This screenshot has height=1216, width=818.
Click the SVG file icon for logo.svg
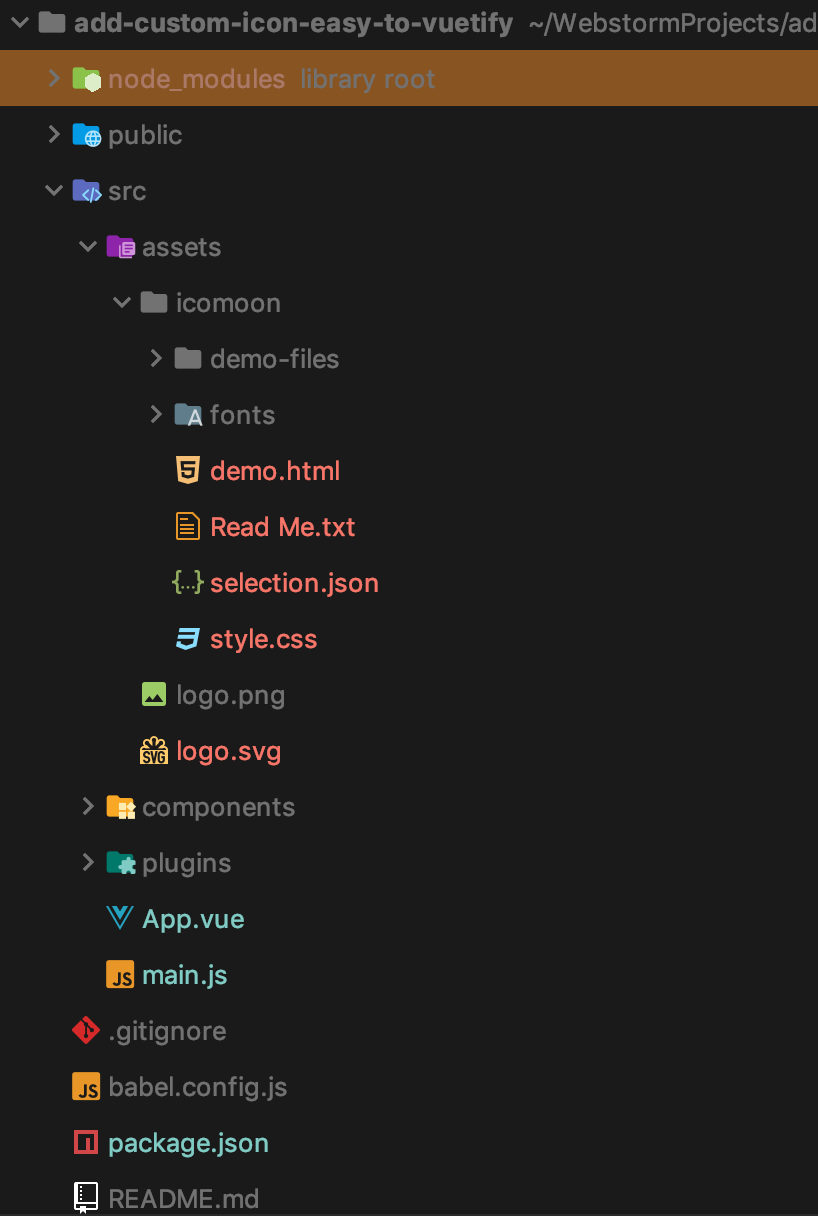tap(154, 751)
